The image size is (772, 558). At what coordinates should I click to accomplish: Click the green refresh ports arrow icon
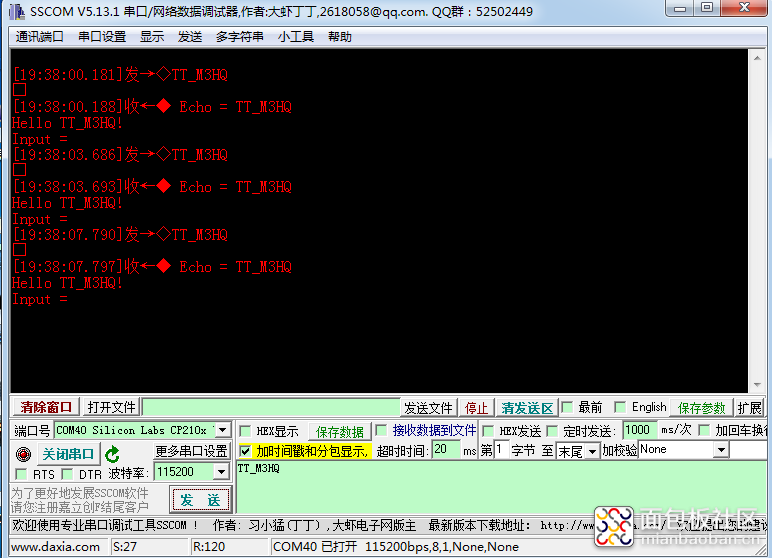(112, 454)
